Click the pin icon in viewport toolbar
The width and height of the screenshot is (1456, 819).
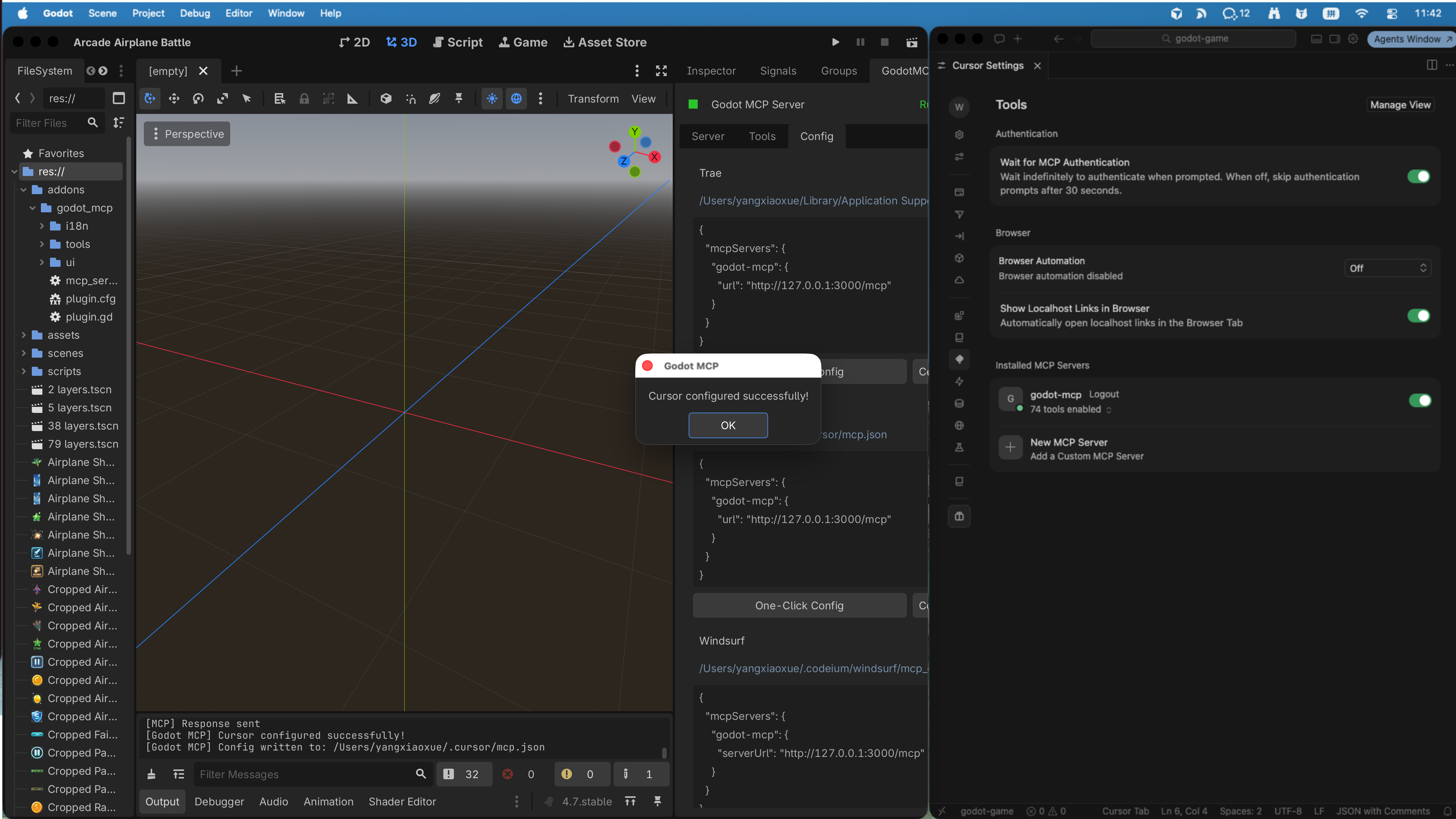pyautogui.click(x=459, y=99)
